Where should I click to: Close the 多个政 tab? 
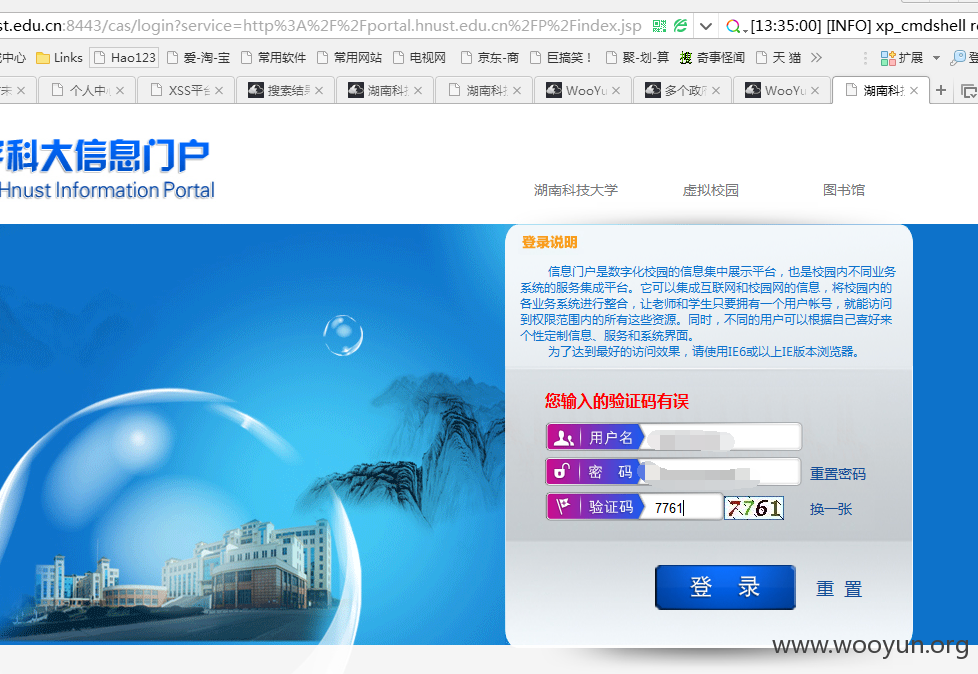pyautogui.click(x=715, y=91)
